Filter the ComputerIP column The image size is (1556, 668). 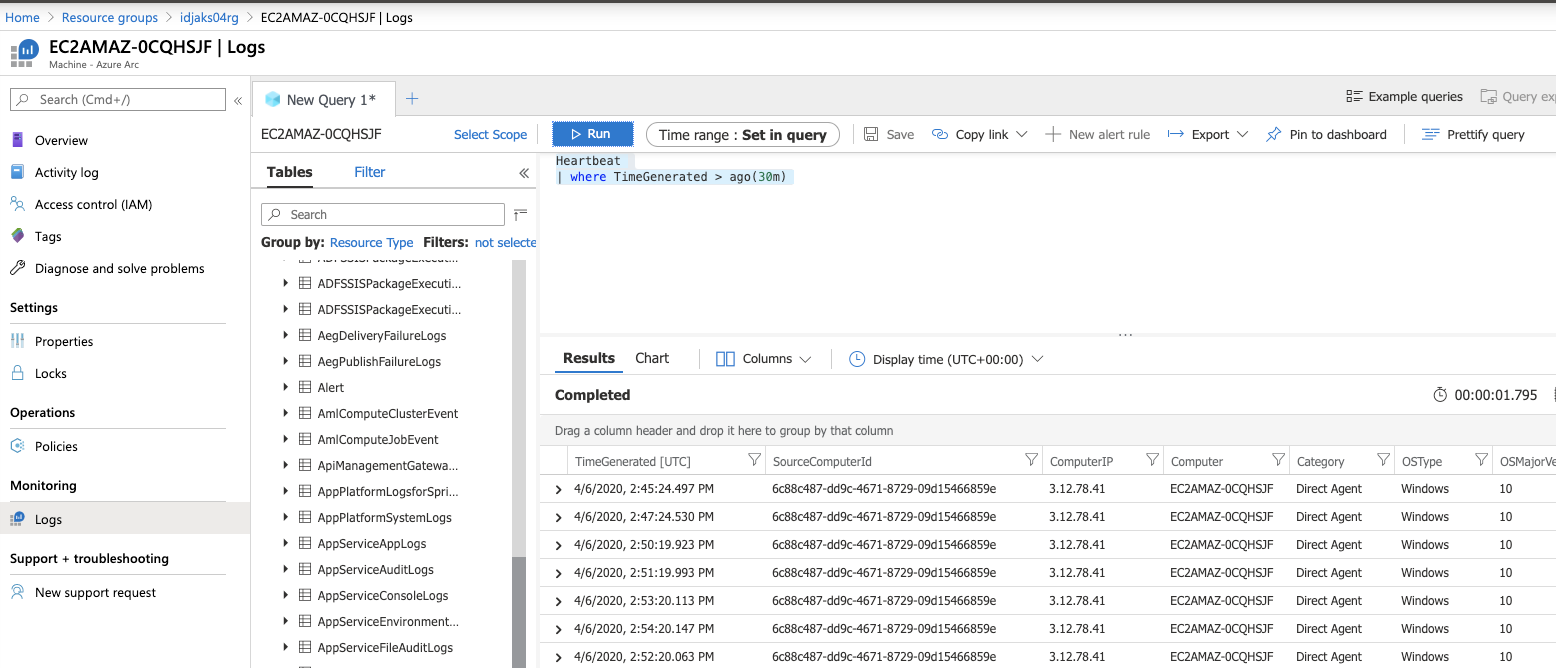(x=1152, y=461)
